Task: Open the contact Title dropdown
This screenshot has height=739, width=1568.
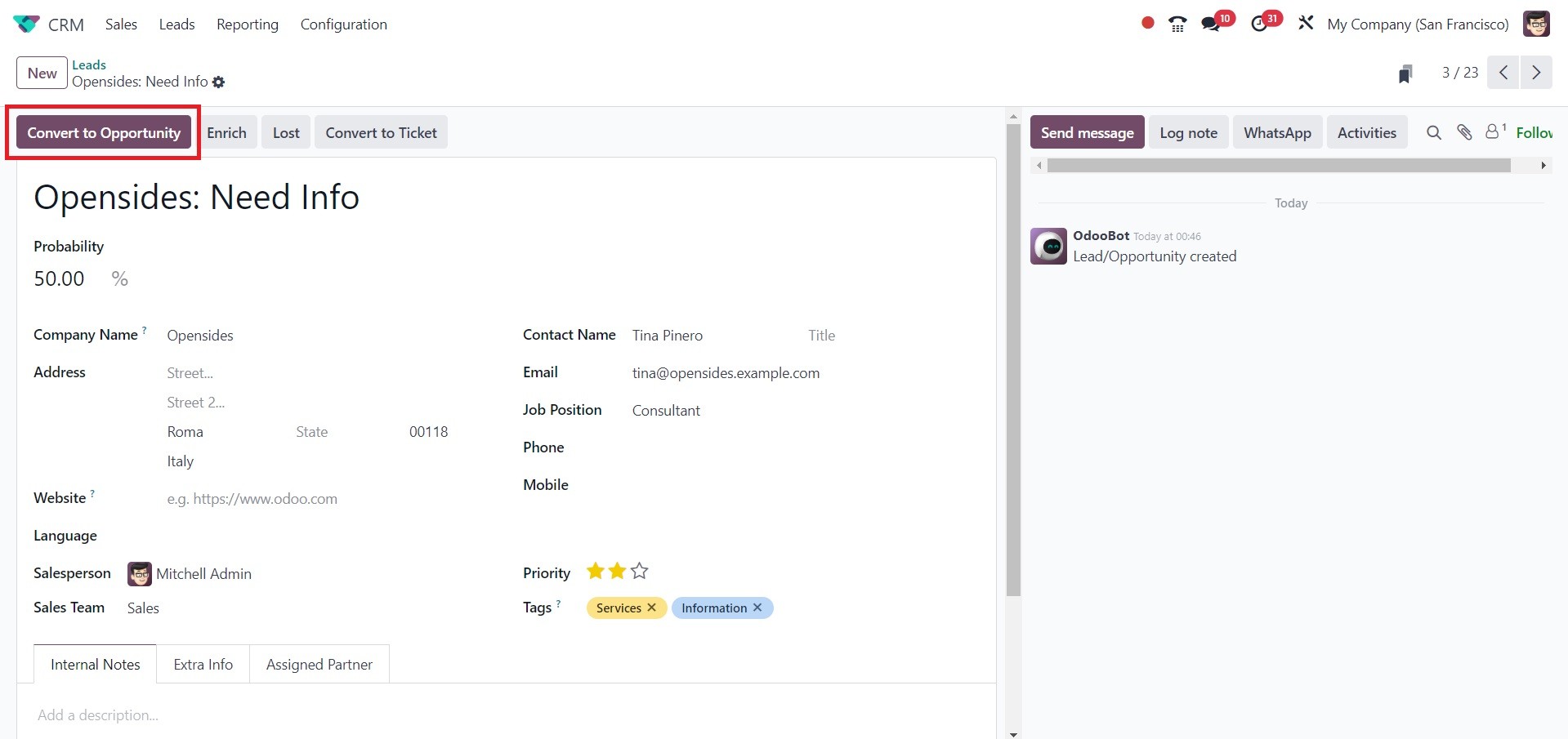Action: [892, 336]
